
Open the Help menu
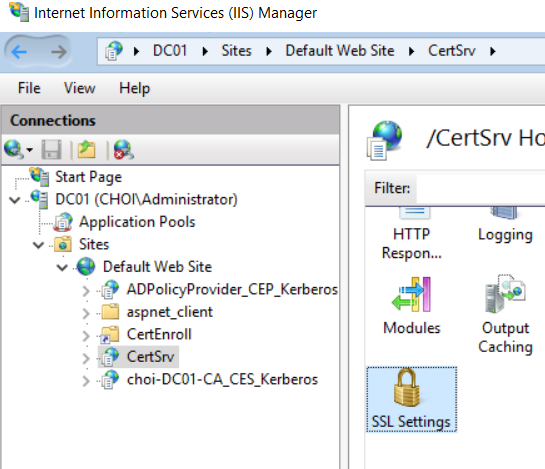135,88
